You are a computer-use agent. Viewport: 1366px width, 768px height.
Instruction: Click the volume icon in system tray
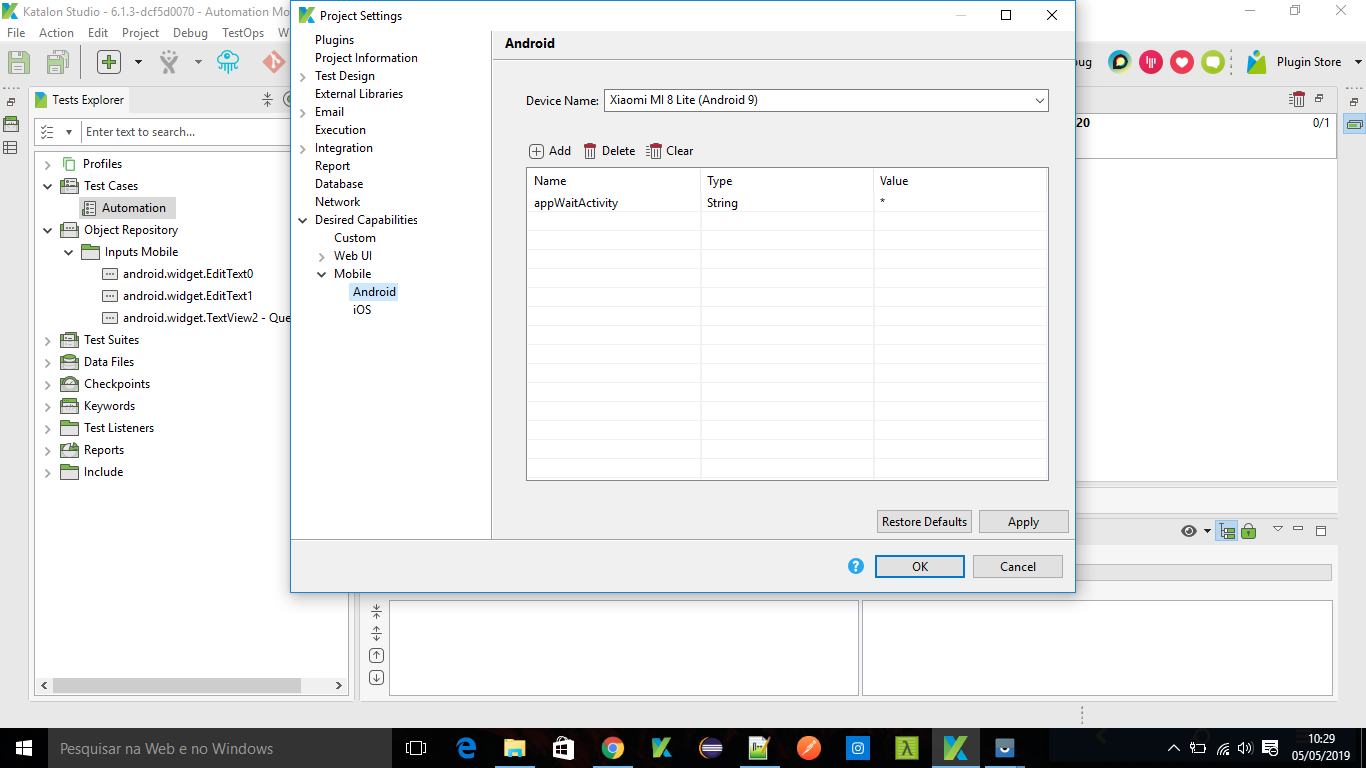pos(1245,748)
